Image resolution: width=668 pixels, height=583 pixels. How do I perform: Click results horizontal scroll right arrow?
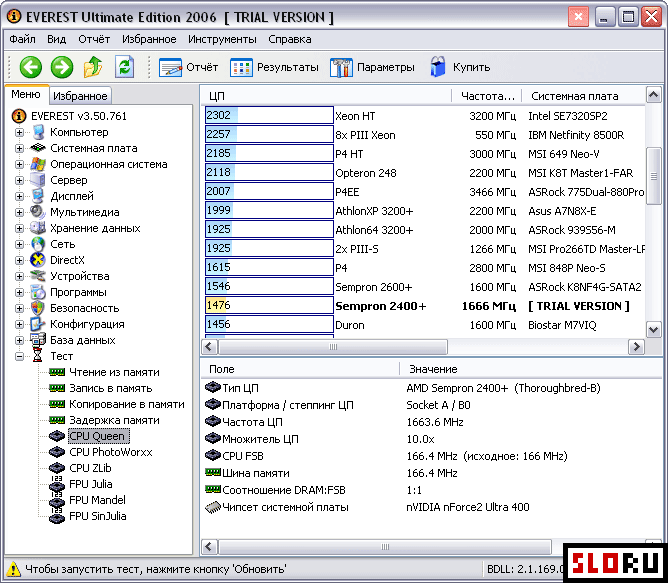(x=636, y=346)
